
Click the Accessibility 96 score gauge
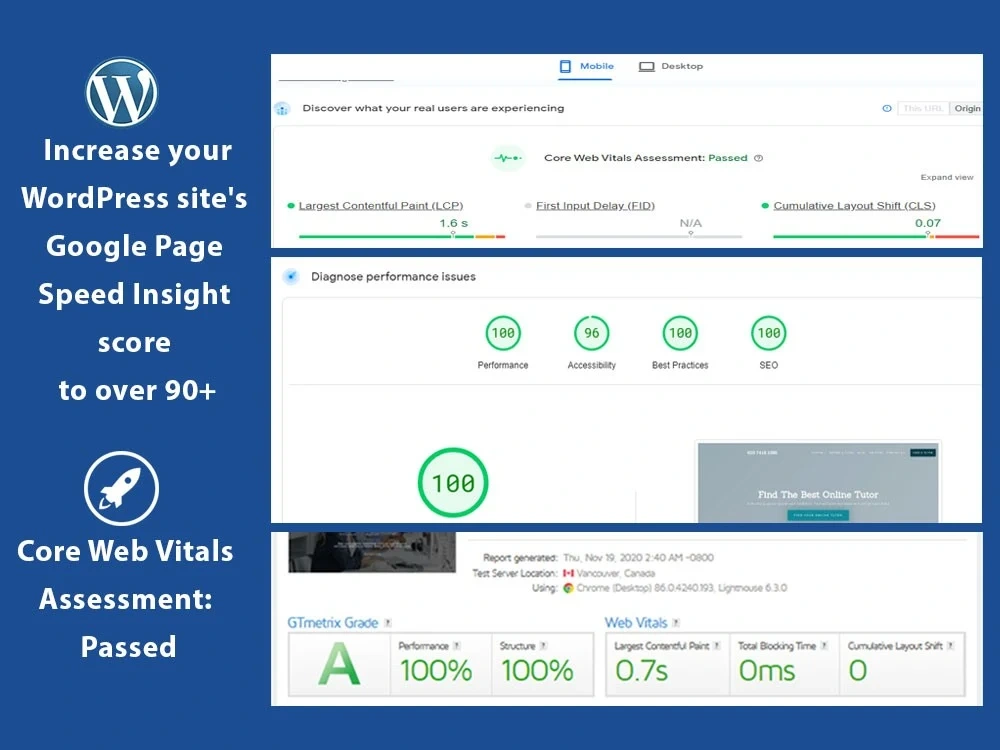click(x=592, y=333)
